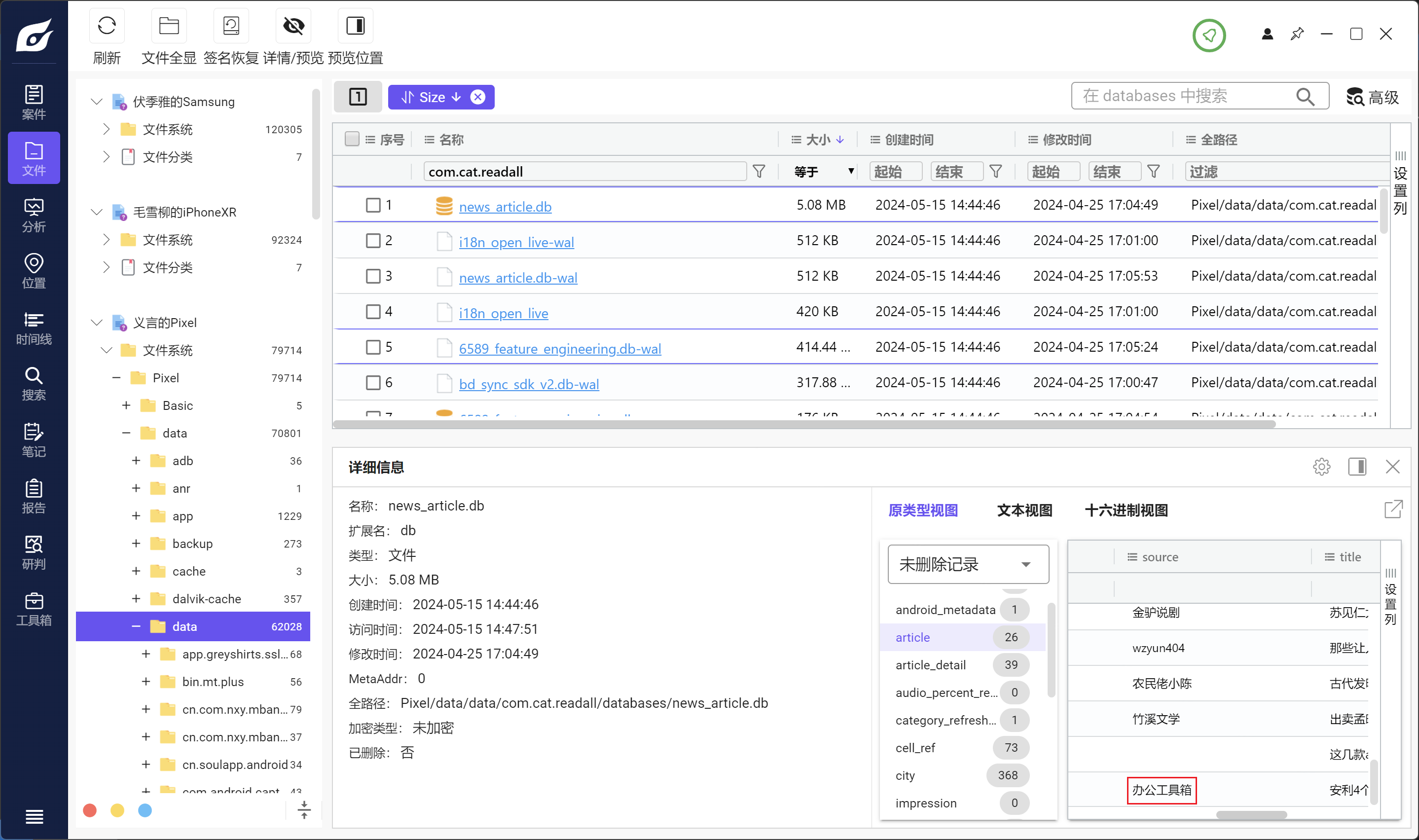Click the red color dot
Screen dimensions: 1419x840
tap(89, 810)
